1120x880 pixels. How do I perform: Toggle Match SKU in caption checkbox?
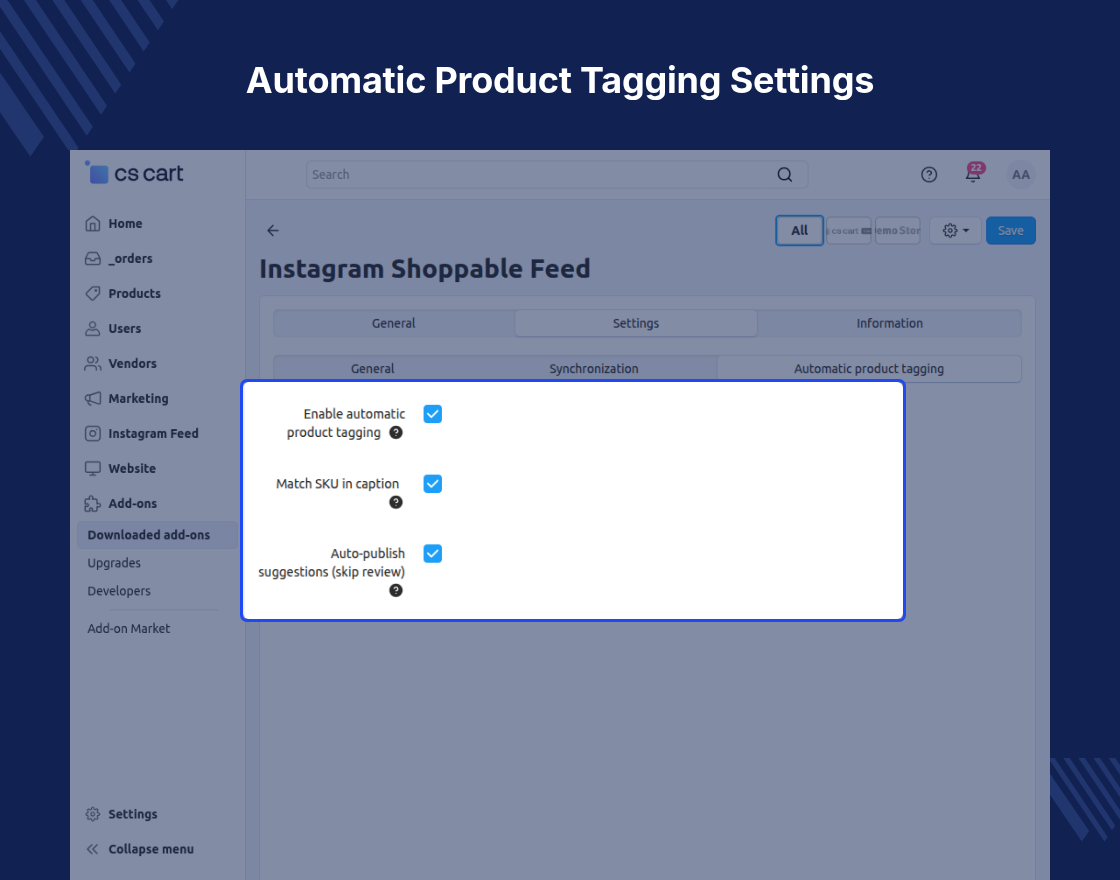[x=433, y=484]
